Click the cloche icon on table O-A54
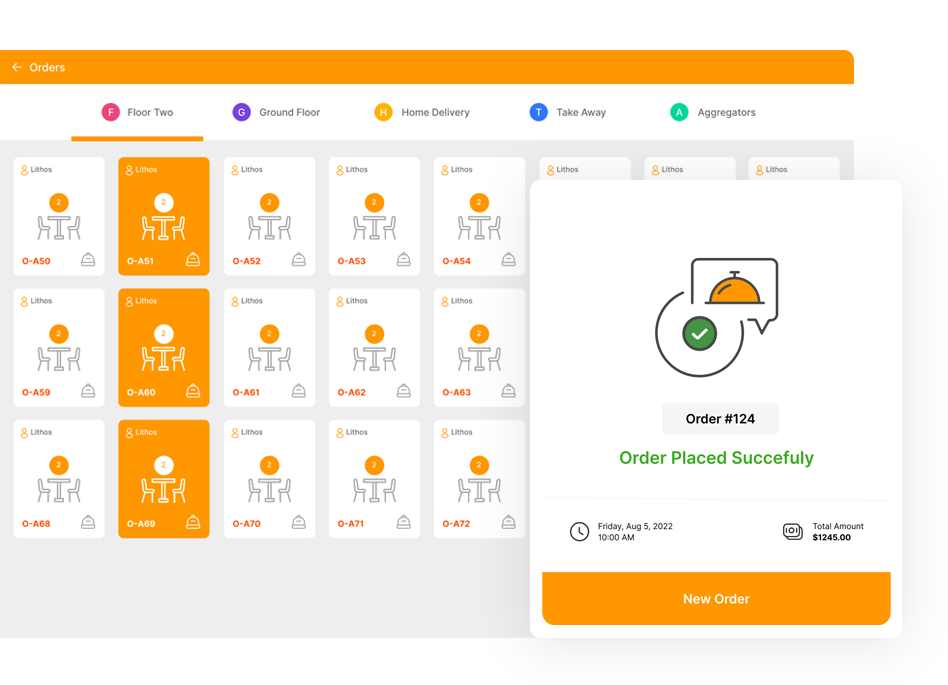 click(509, 259)
